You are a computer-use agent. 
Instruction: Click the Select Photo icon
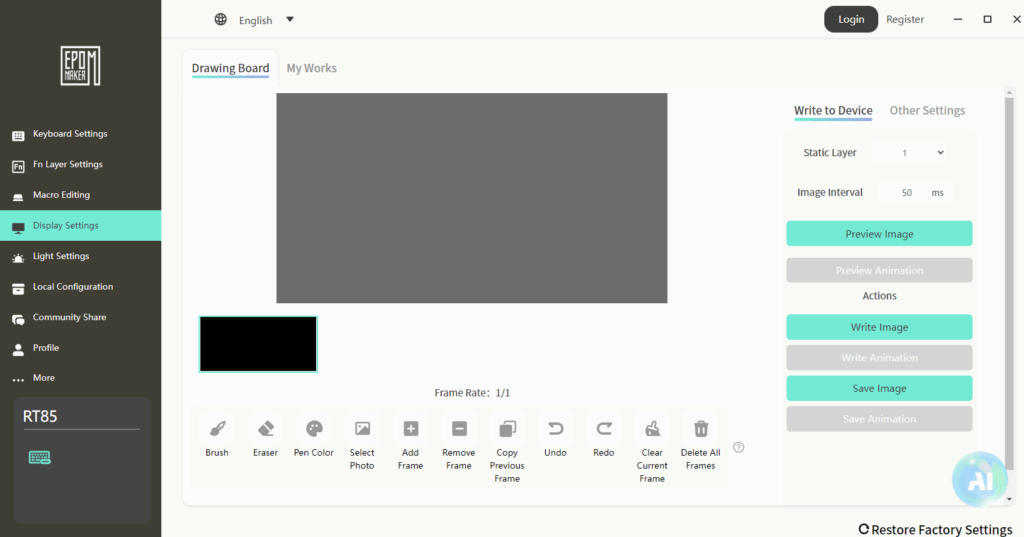pos(362,429)
